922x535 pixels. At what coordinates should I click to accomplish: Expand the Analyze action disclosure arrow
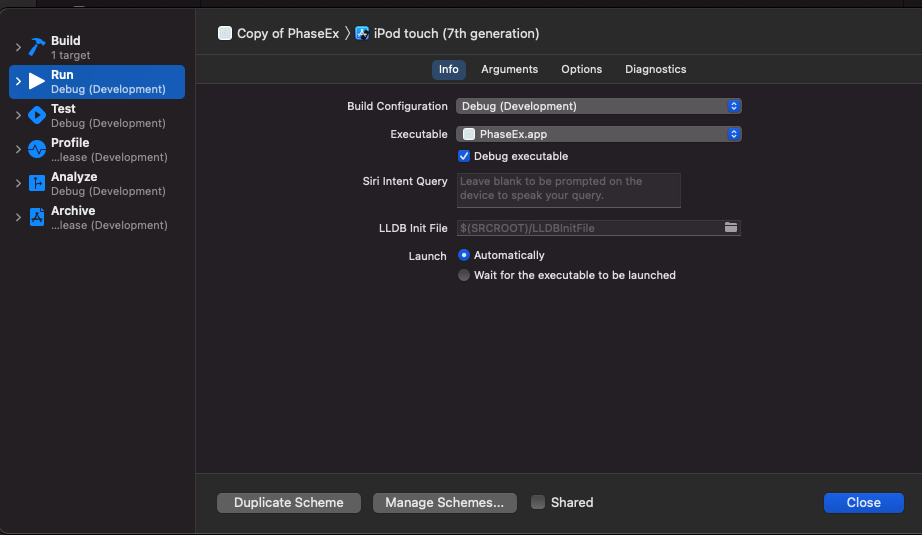coord(18,183)
